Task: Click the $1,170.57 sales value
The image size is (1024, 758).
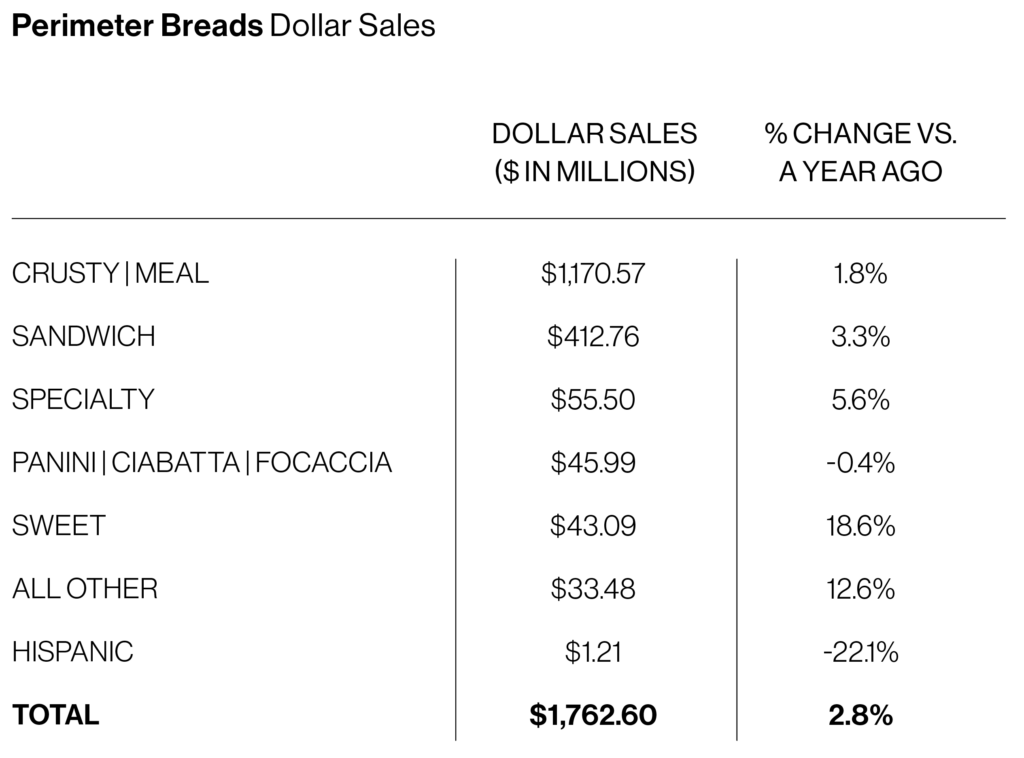Action: coord(593,273)
